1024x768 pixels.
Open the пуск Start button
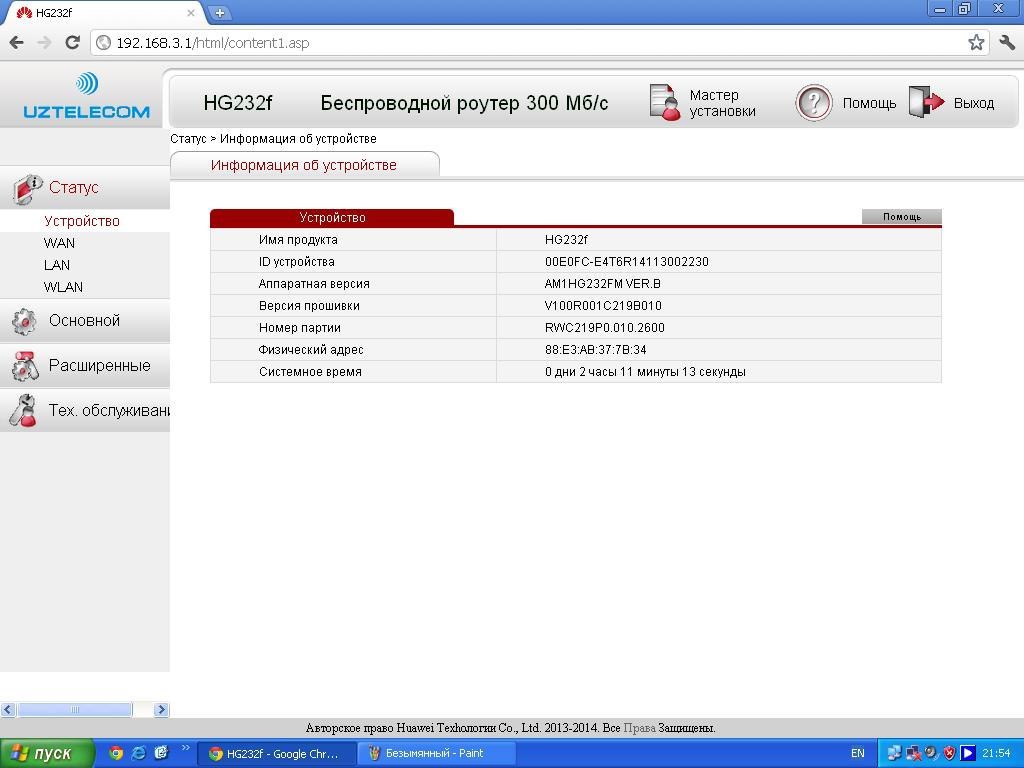click(47, 753)
